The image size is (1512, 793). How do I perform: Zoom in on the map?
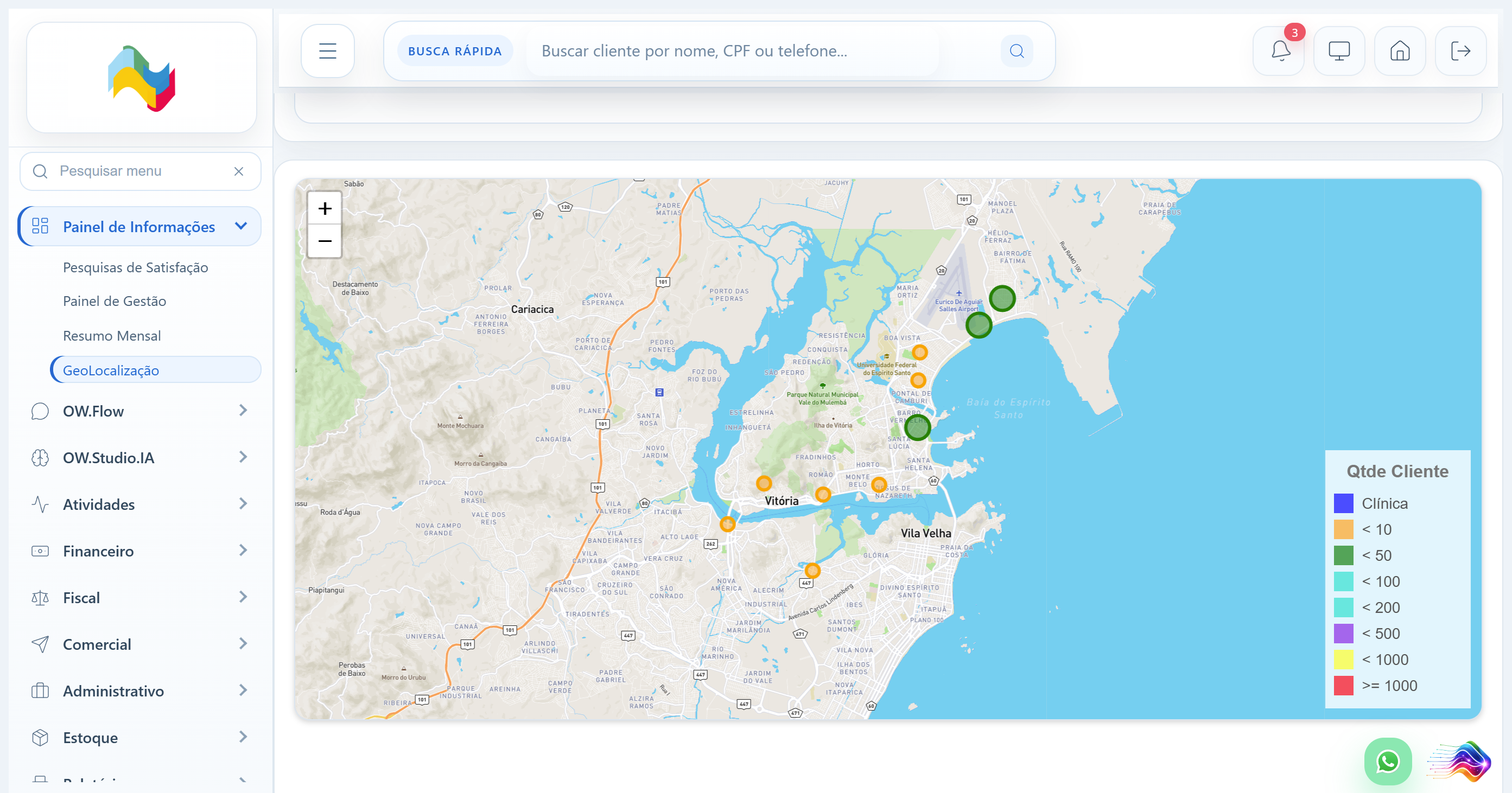325,208
